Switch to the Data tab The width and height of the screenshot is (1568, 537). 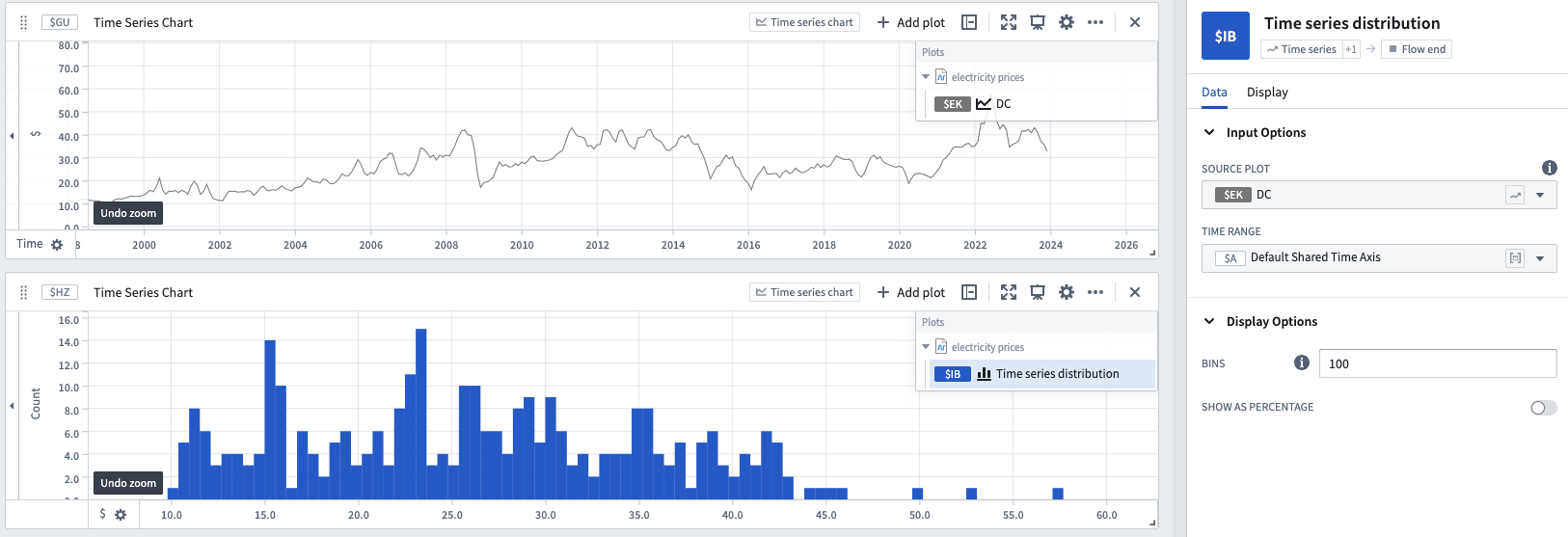click(1214, 93)
